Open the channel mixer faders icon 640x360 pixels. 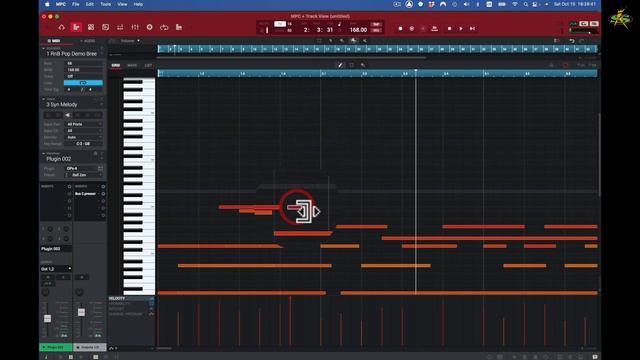135,27
